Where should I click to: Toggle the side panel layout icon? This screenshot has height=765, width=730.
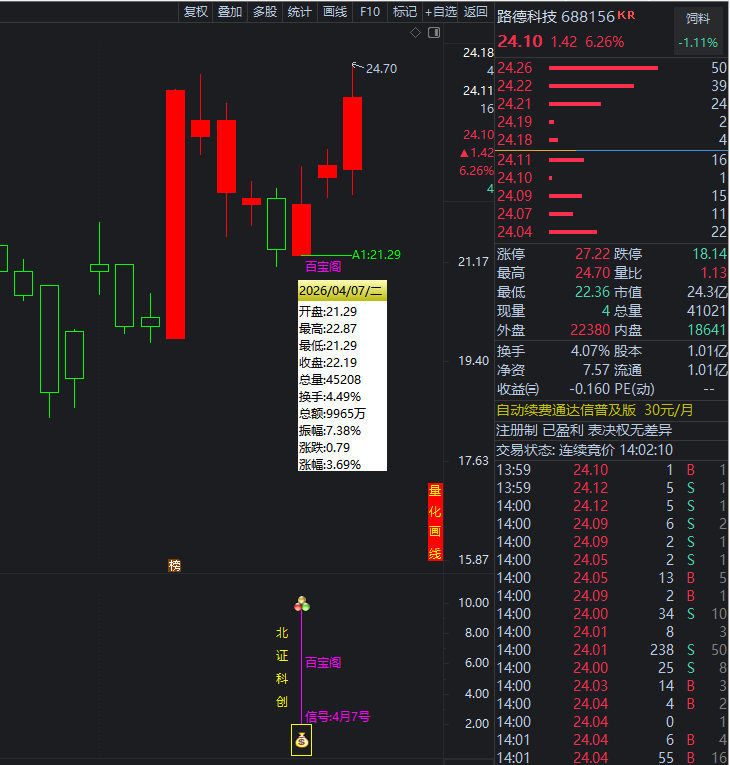433,33
